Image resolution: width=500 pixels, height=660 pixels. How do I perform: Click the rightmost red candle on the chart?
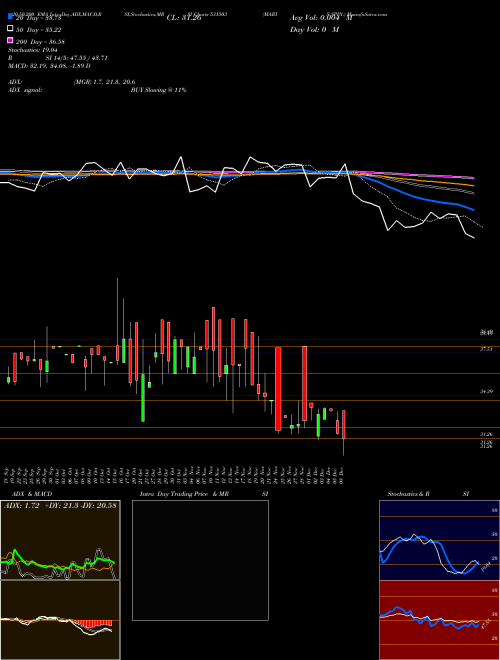tap(344, 425)
